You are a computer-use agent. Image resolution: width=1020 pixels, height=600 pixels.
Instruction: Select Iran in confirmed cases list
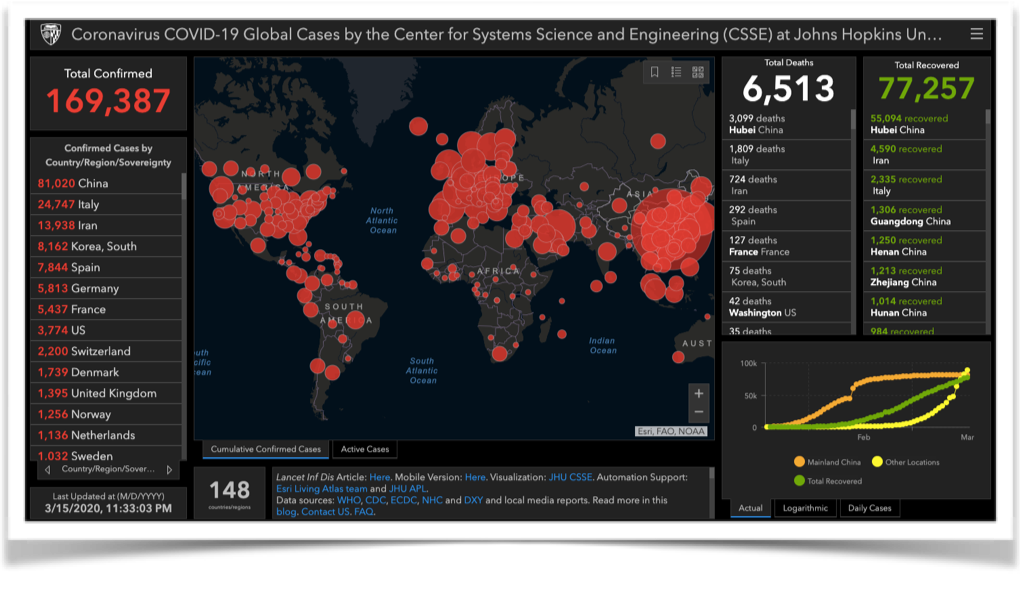coord(106,225)
